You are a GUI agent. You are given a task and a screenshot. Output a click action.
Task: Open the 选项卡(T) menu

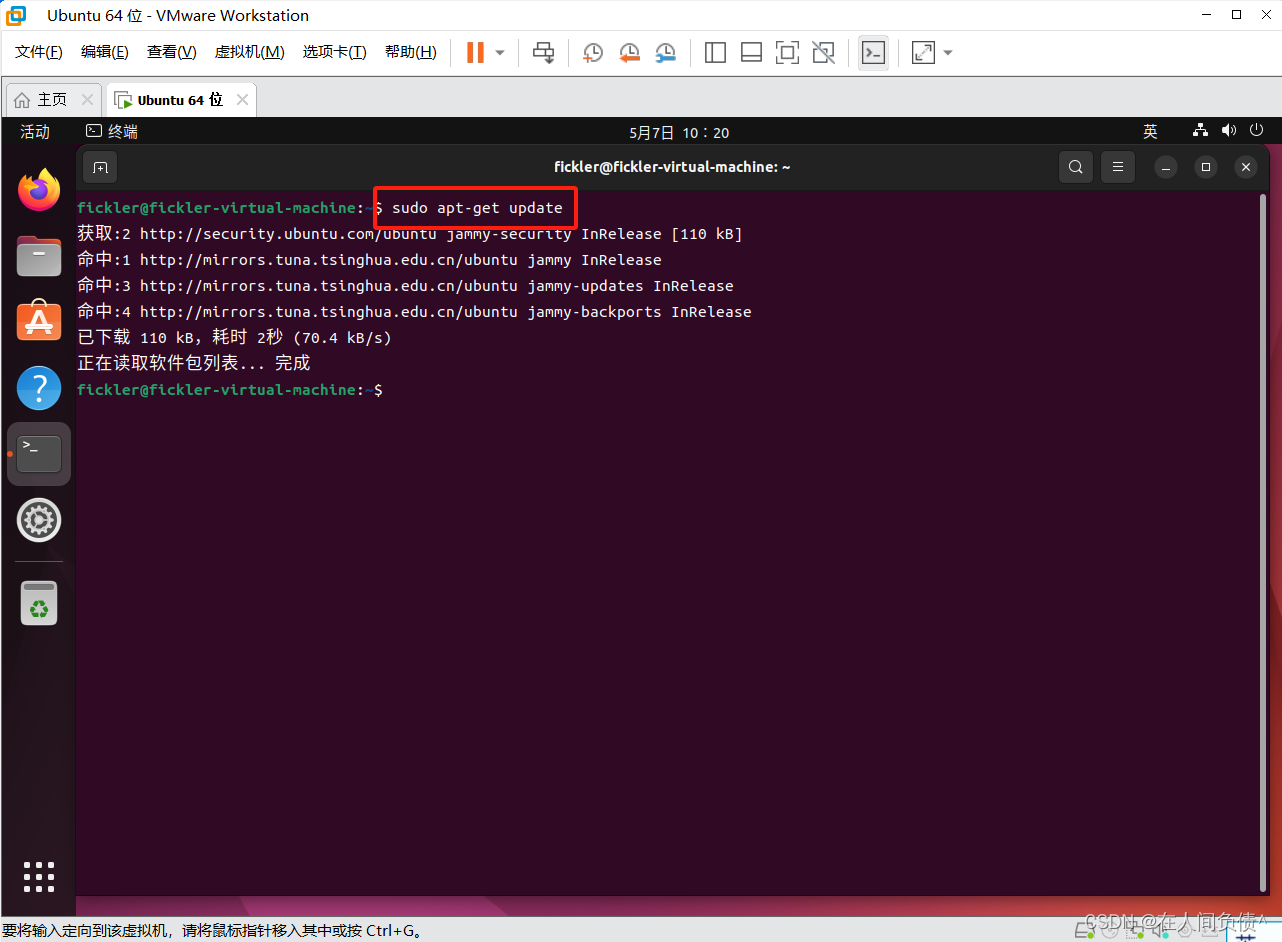[335, 52]
